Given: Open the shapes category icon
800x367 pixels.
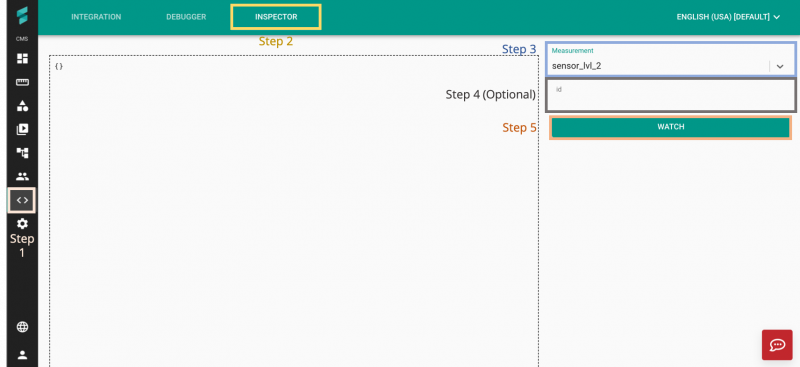Looking at the screenshot, I should (22, 106).
